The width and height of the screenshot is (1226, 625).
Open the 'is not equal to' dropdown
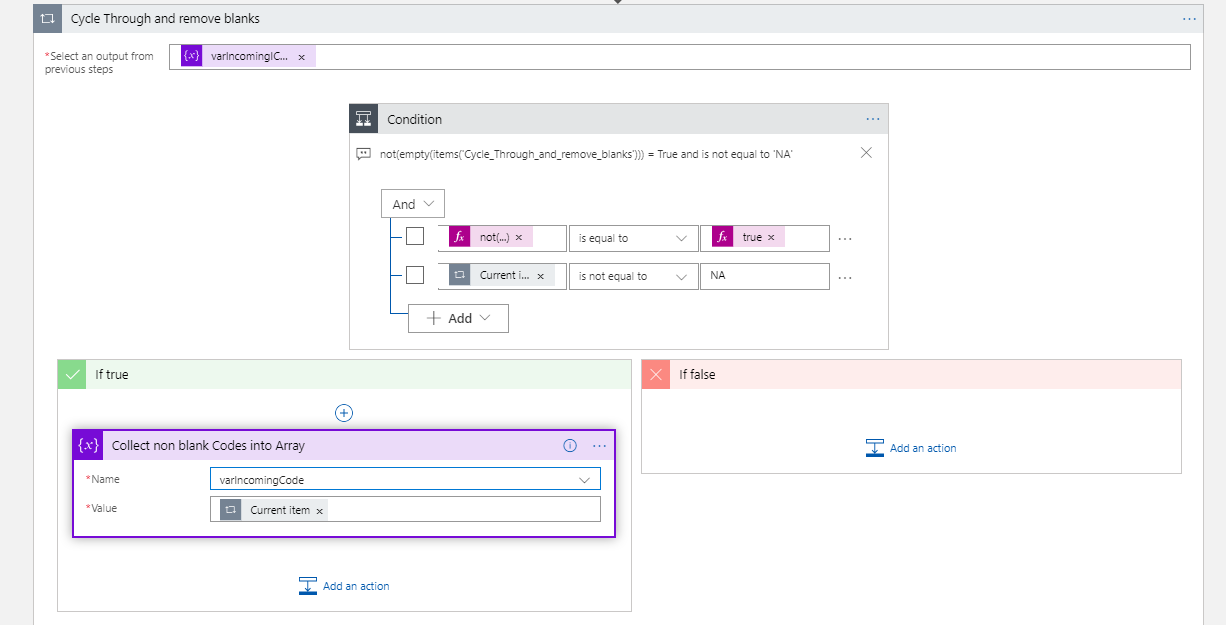(632, 276)
